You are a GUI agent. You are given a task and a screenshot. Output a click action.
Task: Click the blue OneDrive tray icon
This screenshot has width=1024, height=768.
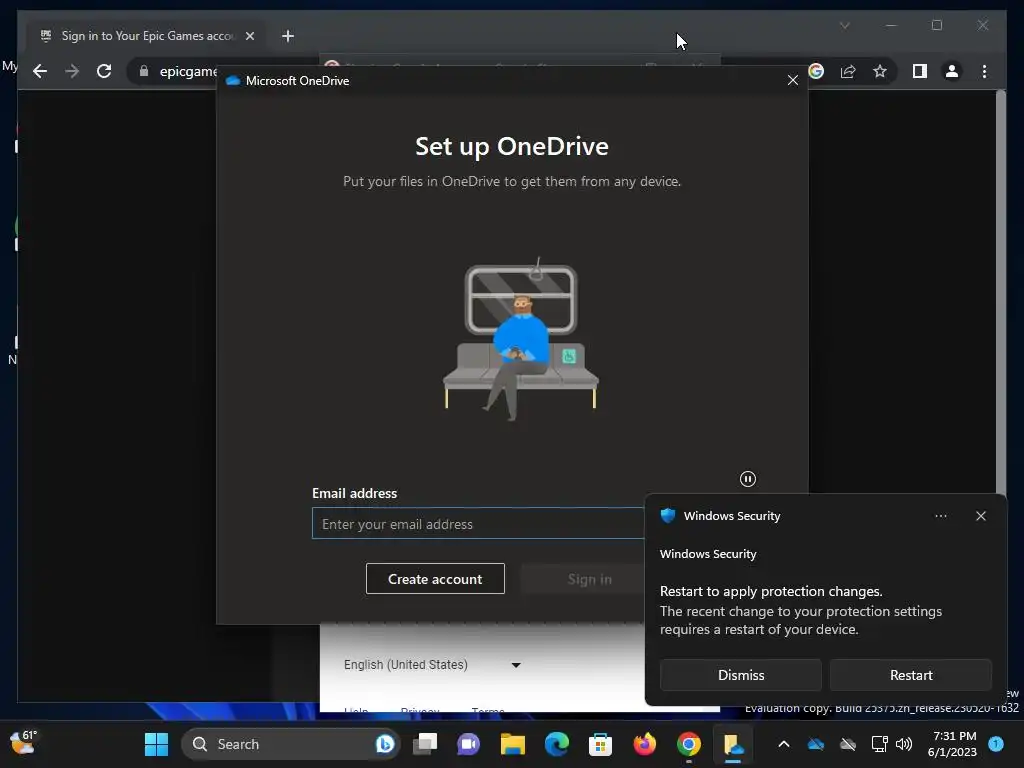coord(816,744)
